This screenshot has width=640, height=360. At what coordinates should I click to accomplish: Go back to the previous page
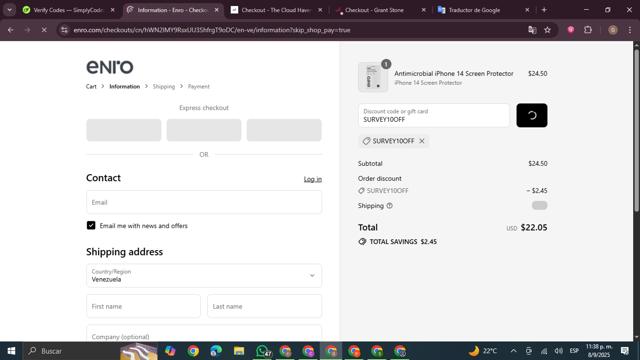(11, 30)
